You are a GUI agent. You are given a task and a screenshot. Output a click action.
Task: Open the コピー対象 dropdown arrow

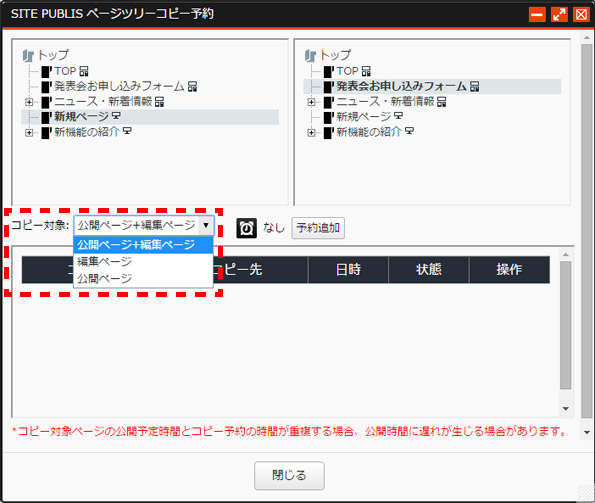click(x=206, y=225)
